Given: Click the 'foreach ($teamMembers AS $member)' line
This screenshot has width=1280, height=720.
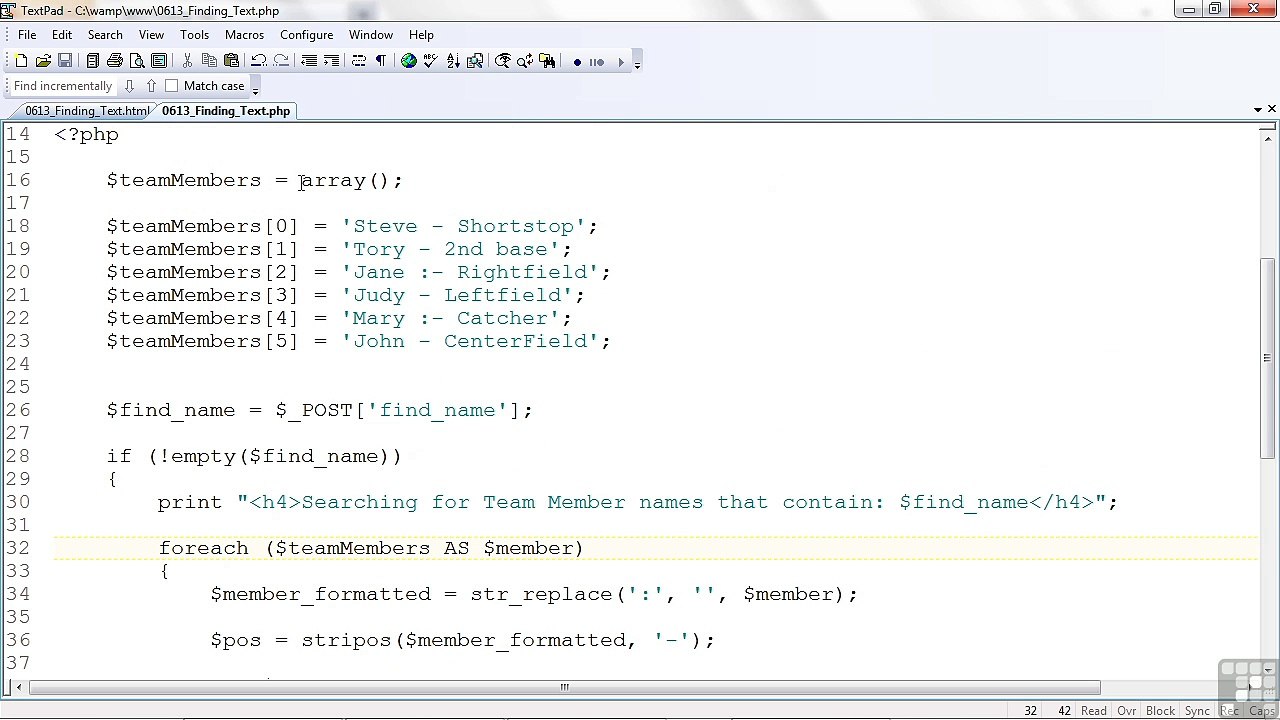Looking at the screenshot, I should (371, 548).
